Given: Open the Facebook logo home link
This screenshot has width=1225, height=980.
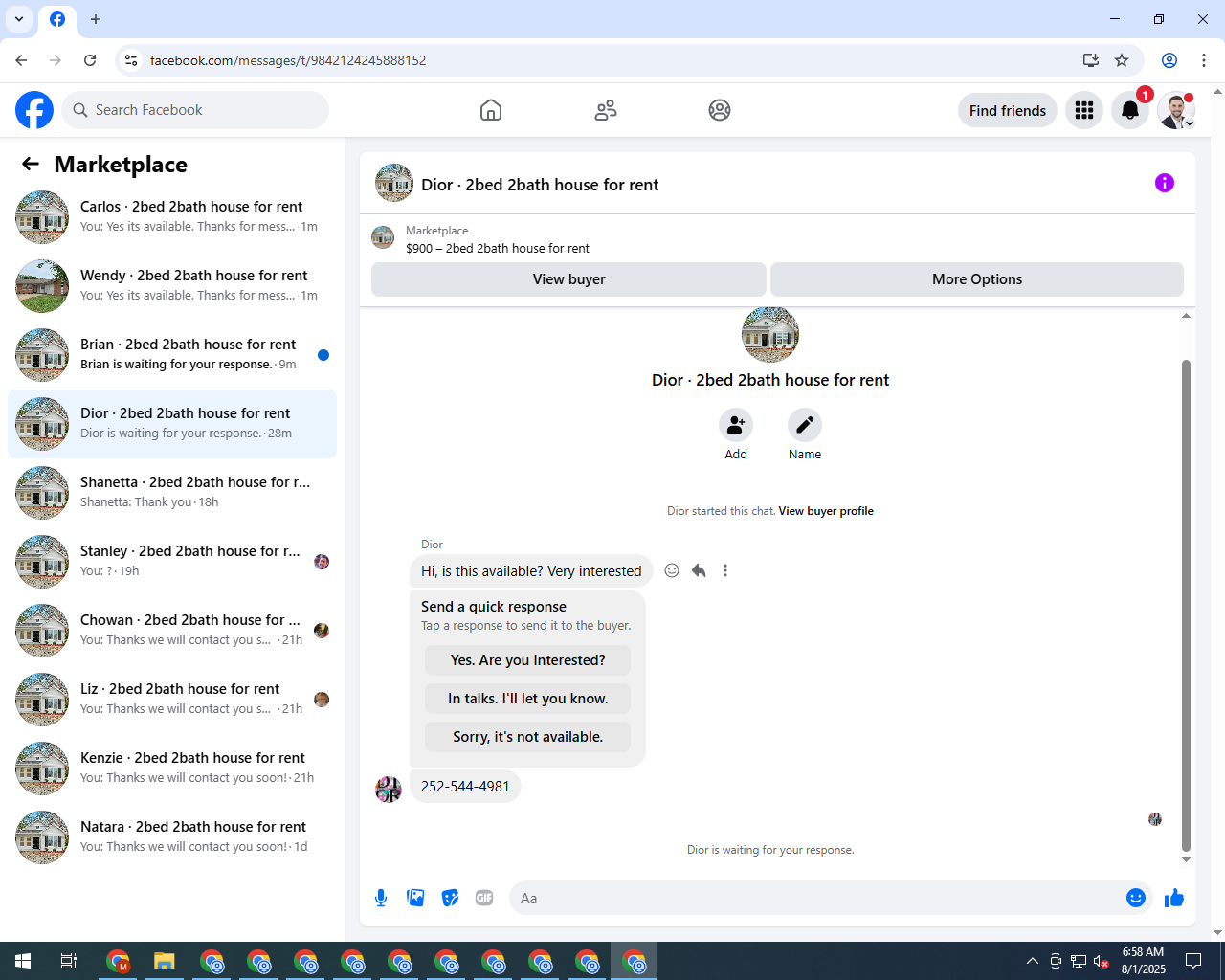Looking at the screenshot, I should pos(34,110).
